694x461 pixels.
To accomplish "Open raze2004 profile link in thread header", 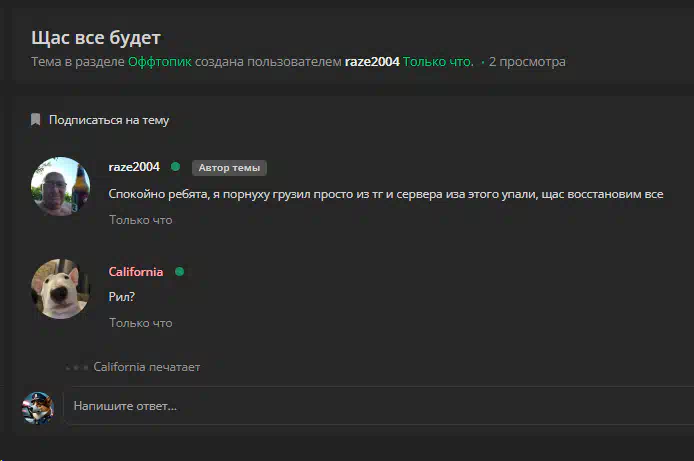I will coord(372,61).
